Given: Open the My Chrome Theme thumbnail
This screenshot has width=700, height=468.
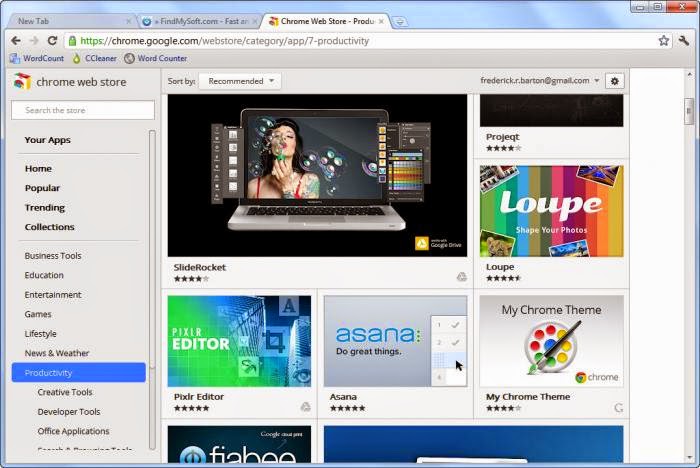Looking at the screenshot, I should (x=551, y=341).
